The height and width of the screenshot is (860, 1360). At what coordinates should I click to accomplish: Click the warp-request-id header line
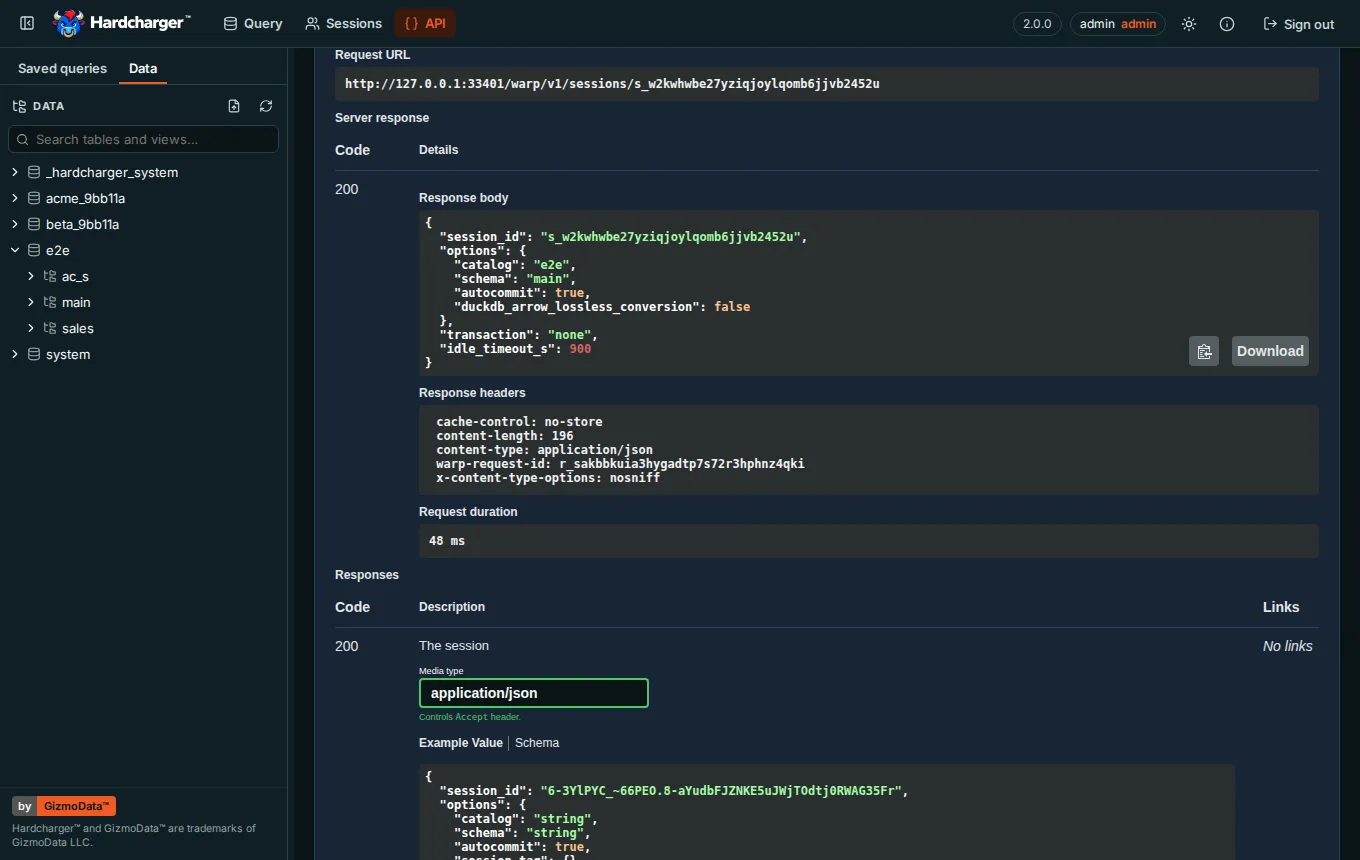tap(620, 464)
